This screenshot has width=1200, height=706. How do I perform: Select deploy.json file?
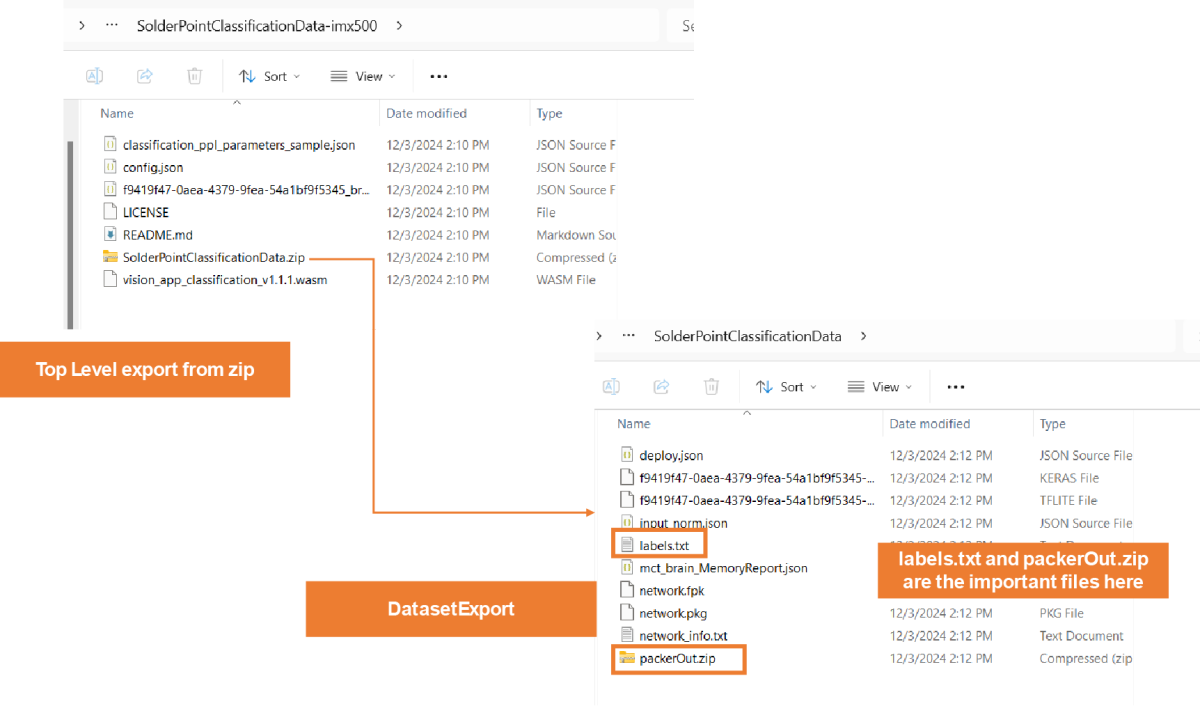(671, 455)
